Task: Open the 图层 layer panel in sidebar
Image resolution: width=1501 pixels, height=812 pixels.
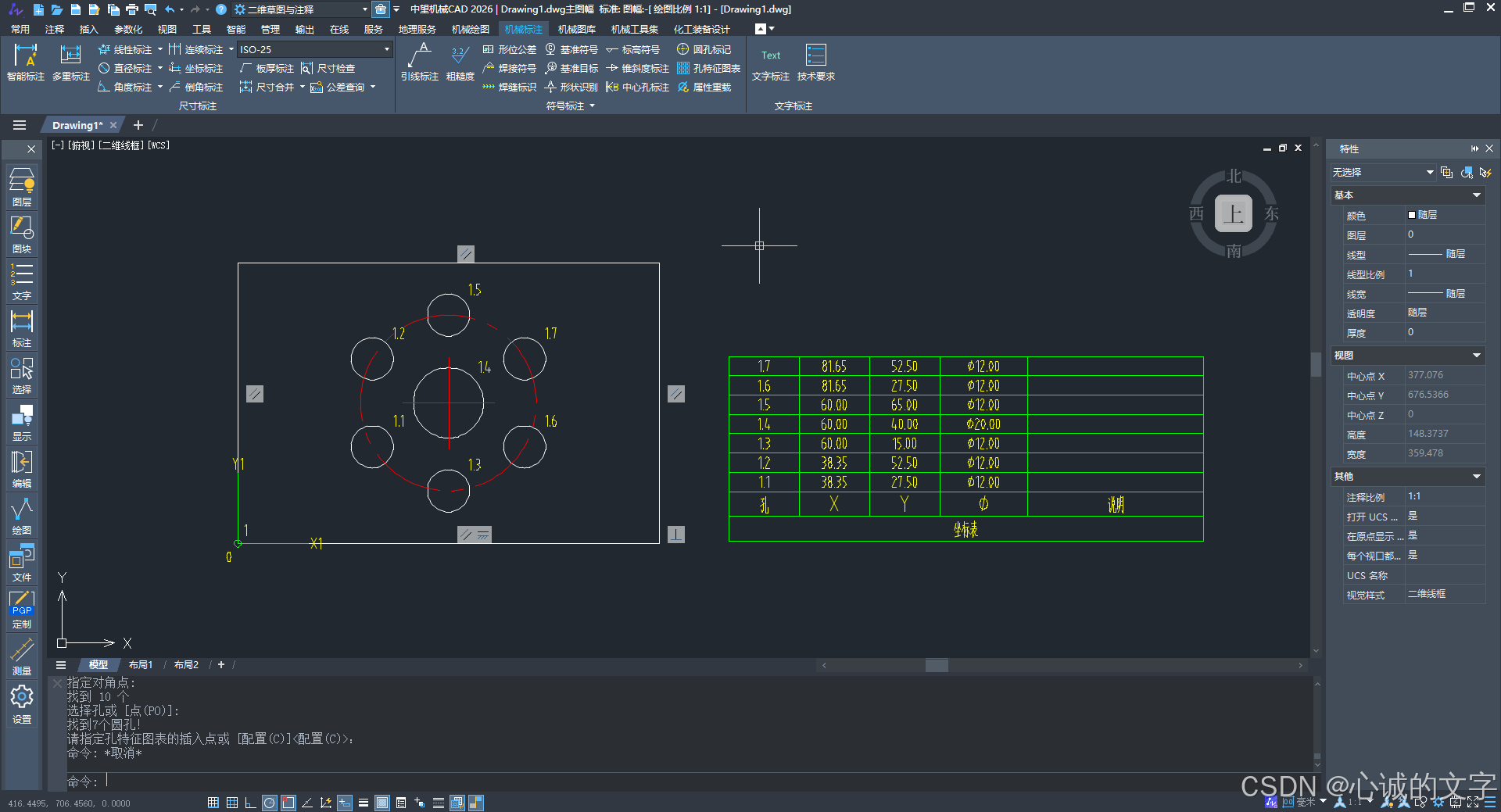Action: (x=22, y=187)
